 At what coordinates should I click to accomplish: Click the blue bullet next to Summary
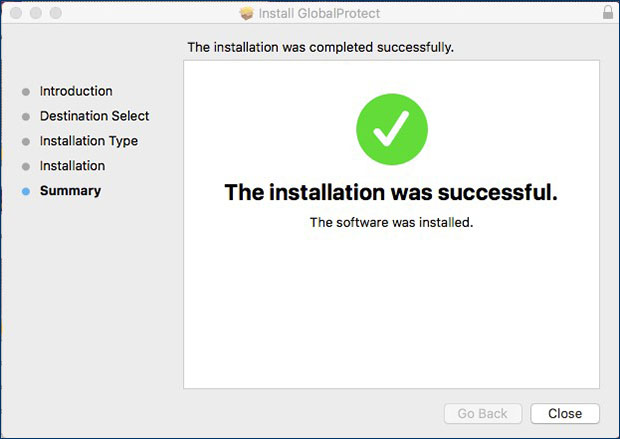pos(26,191)
